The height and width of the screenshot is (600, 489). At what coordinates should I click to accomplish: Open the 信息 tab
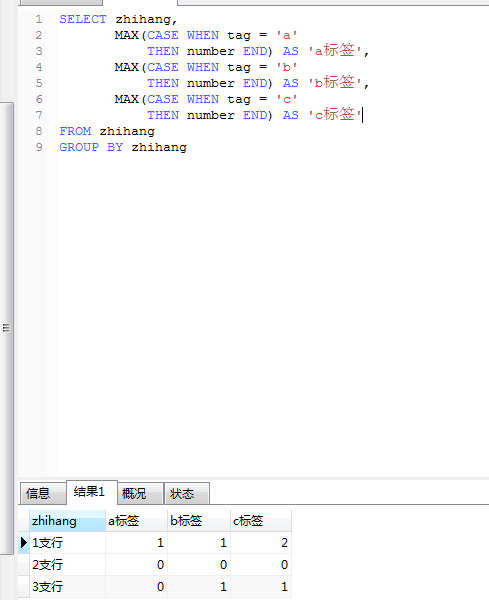pyautogui.click(x=42, y=493)
